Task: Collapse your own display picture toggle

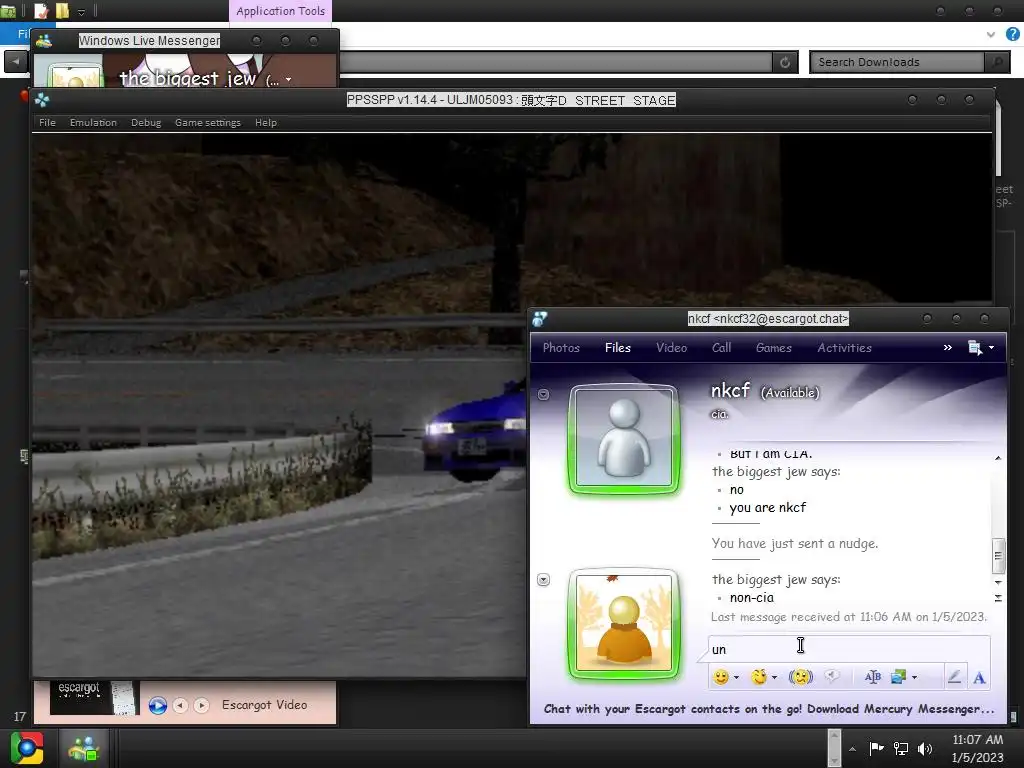Action: [x=543, y=580]
